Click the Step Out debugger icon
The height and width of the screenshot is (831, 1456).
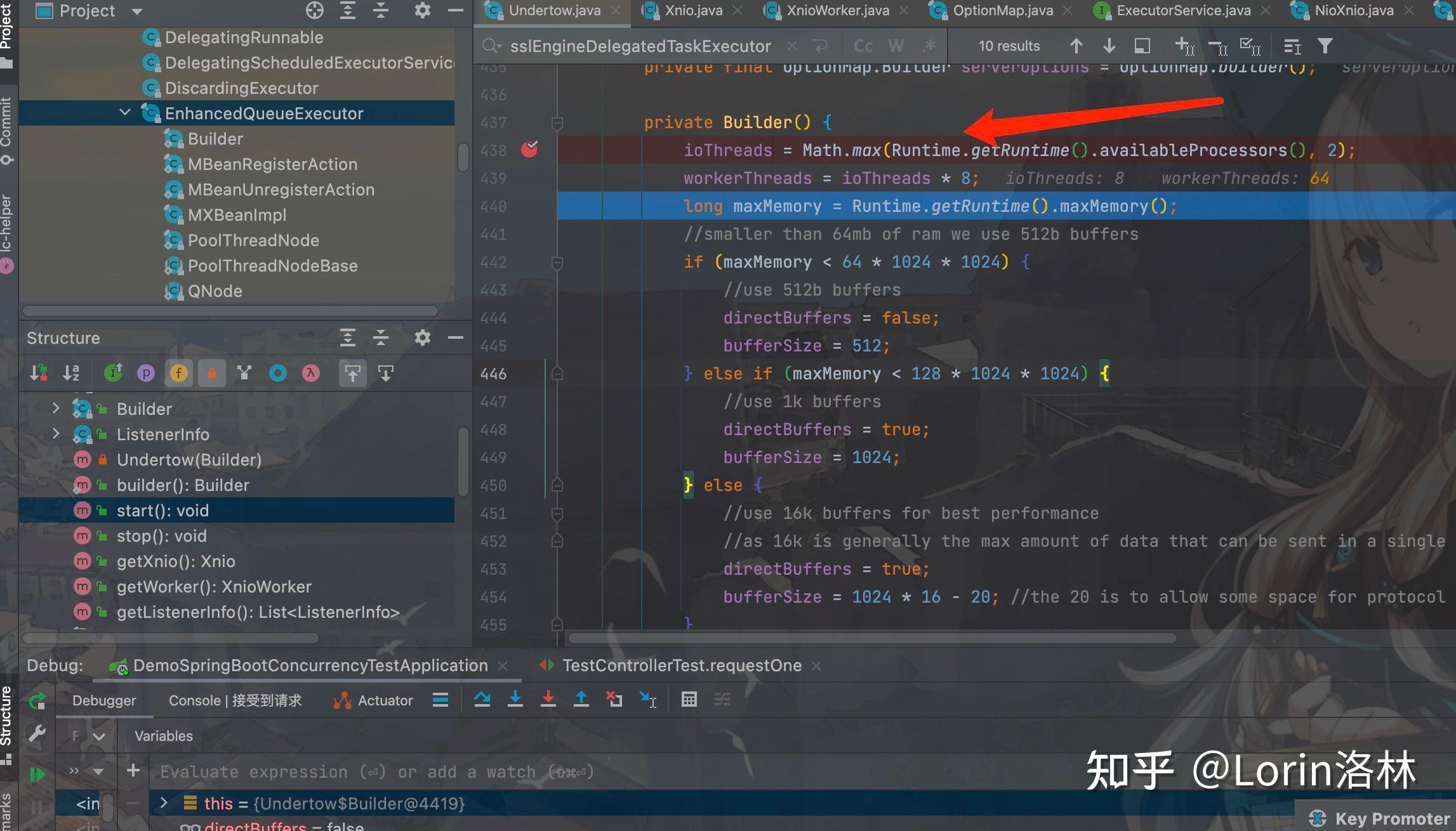tap(581, 699)
